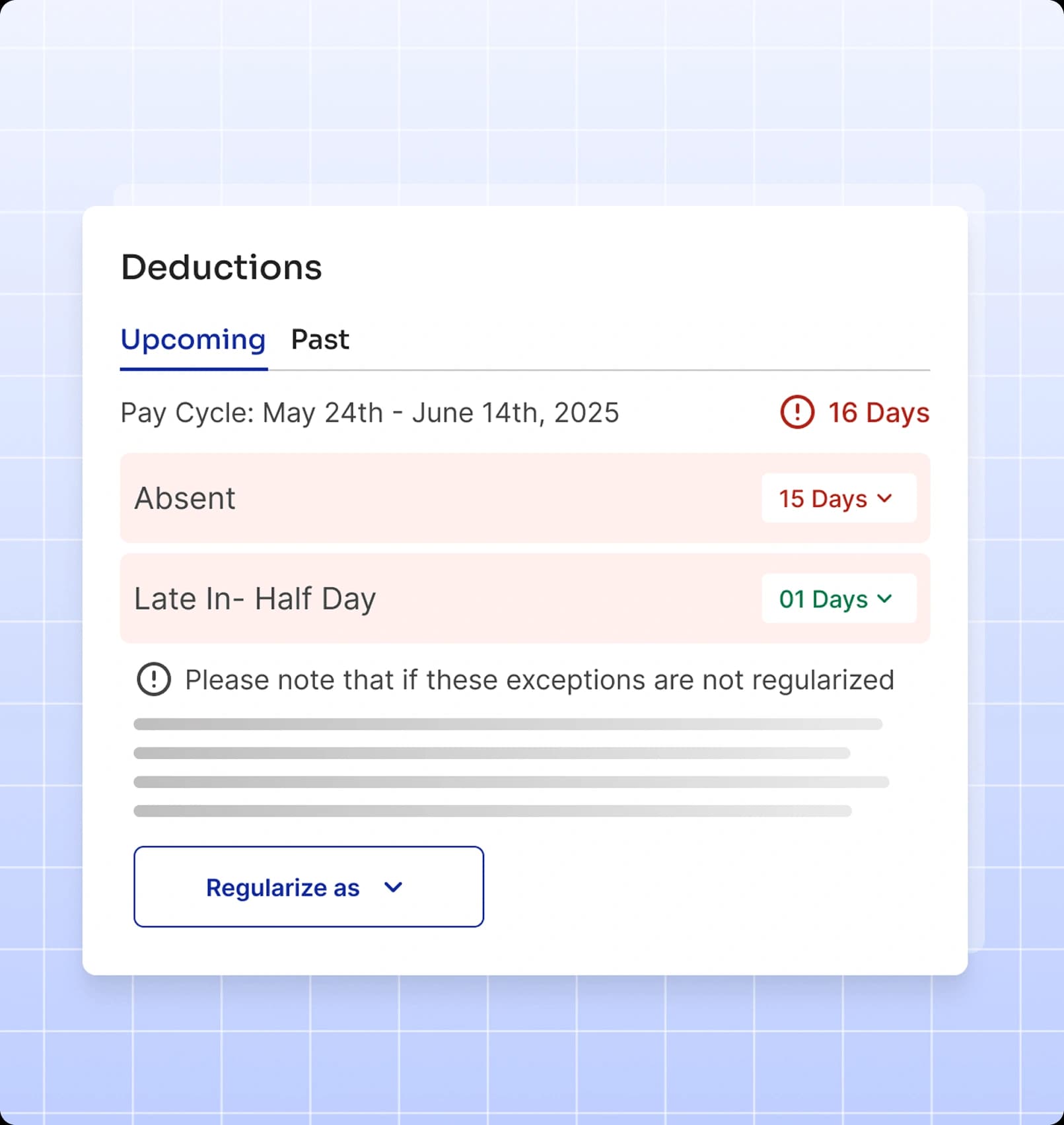Click the info icon next to the exceptions note
This screenshot has height=1125, width=1064.
(x=153, y=679)
